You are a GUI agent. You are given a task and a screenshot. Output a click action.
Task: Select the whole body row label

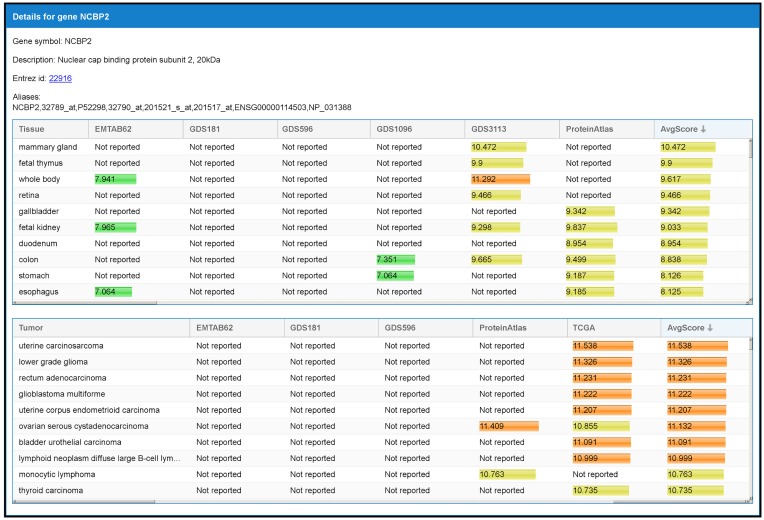click(39, 179)
